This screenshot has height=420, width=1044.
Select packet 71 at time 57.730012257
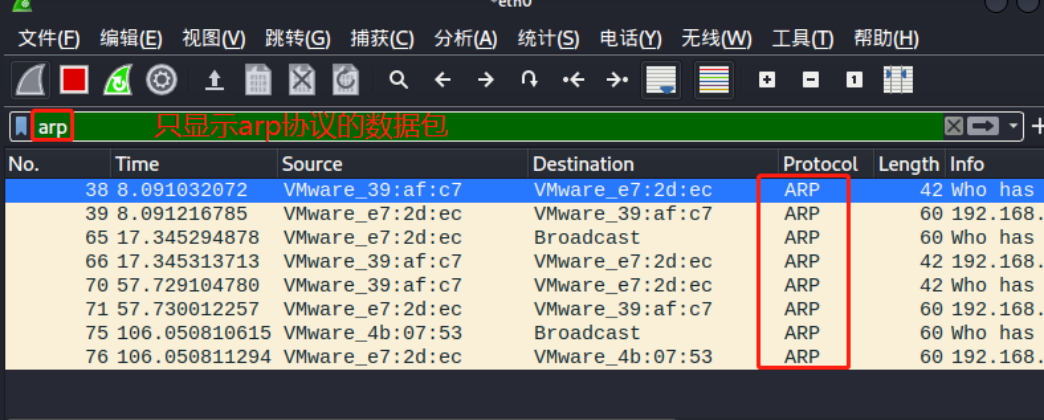[525, 310]
